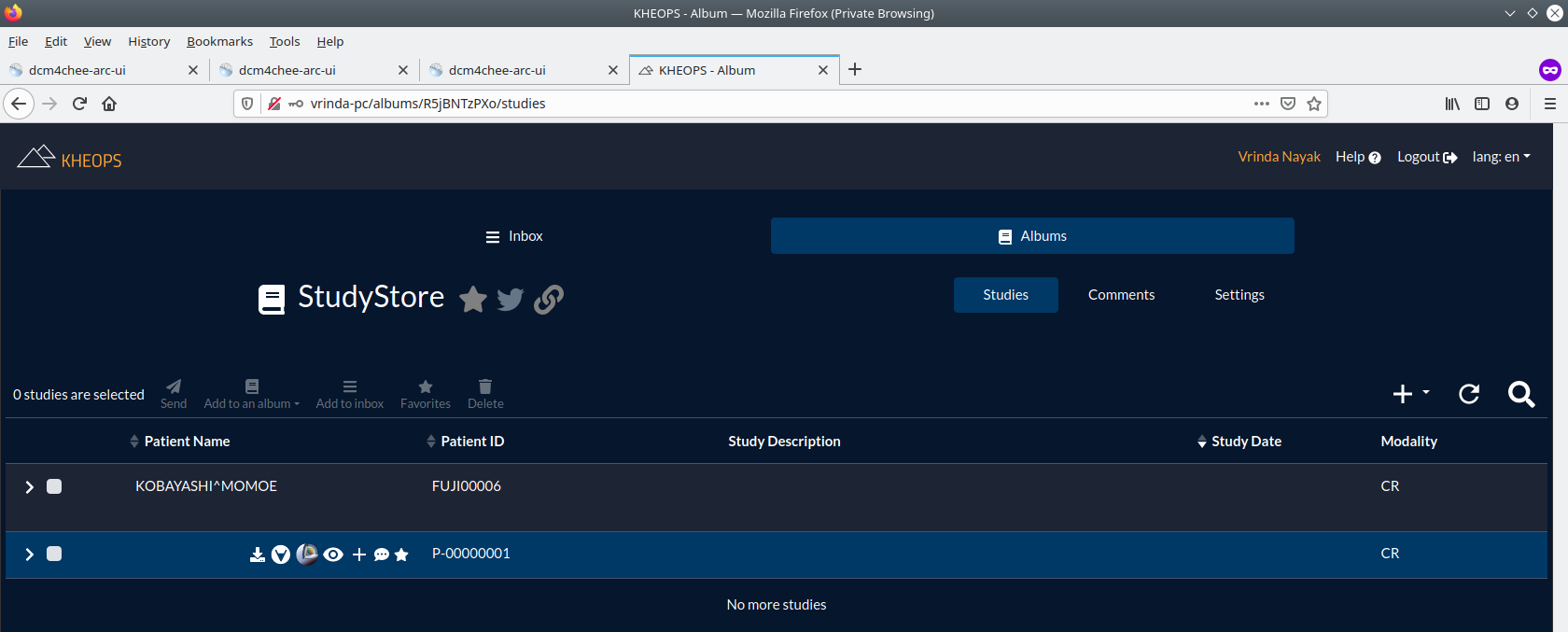Open Albums section

pyautogui.click(x=1032, y=236)
